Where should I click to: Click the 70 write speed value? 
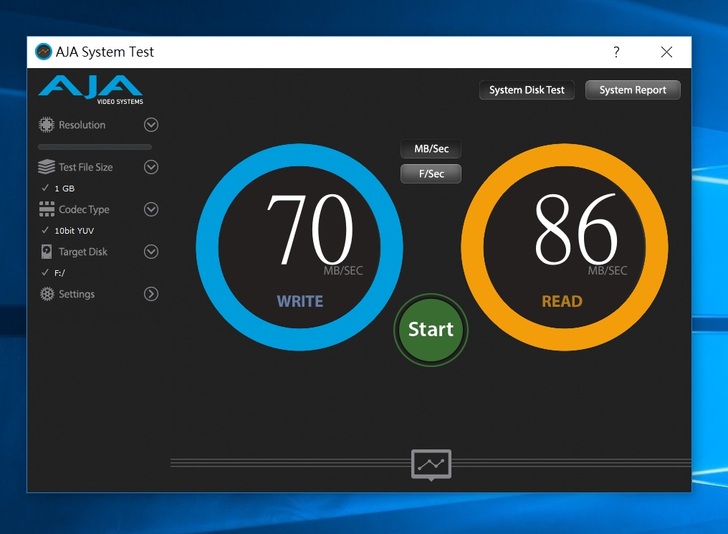(311, 229)
